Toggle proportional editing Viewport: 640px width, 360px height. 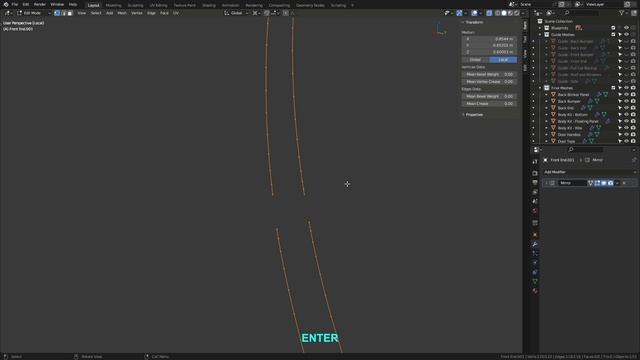coord(286,13)
